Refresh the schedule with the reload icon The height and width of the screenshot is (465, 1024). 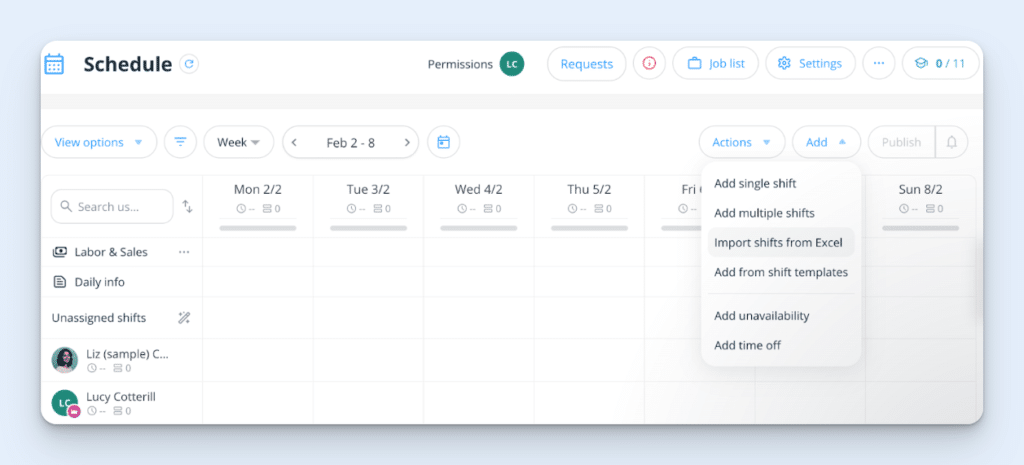[189, 64]
